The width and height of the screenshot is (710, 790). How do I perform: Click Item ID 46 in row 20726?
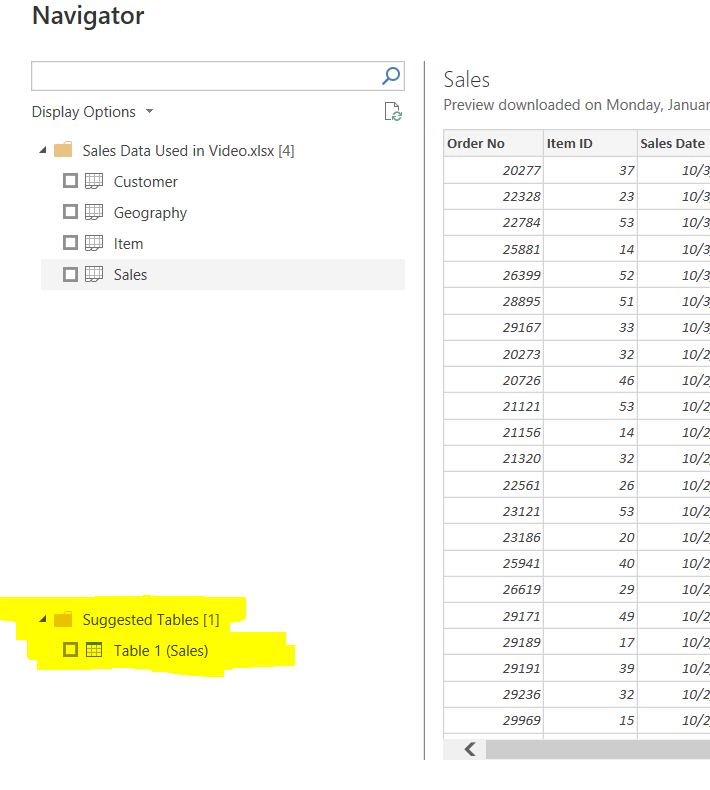[590, 381]
